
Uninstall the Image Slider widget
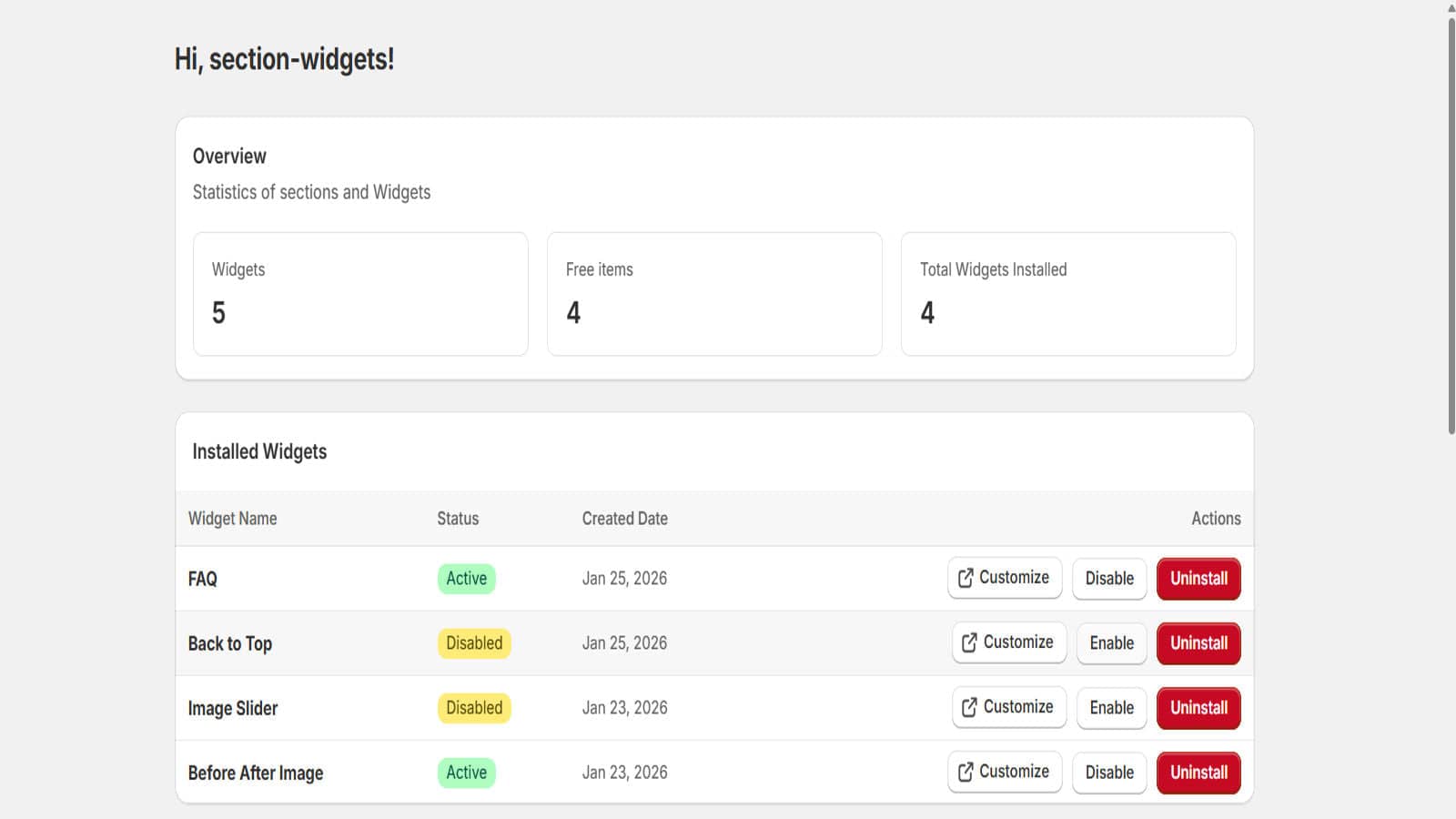click(x=1198, y=708)
